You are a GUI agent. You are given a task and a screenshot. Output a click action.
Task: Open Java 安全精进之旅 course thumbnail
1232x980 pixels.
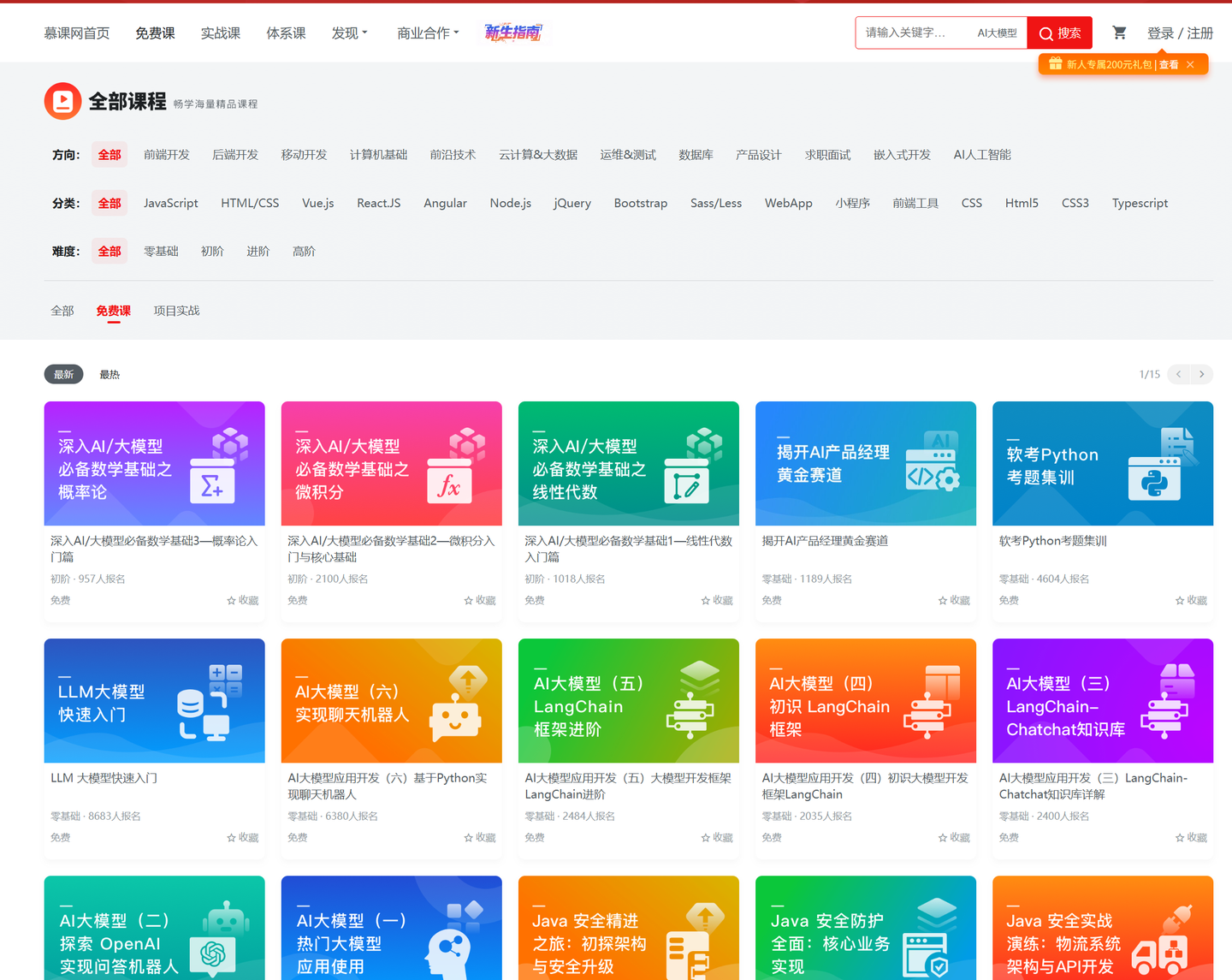(x=629, y=928)
